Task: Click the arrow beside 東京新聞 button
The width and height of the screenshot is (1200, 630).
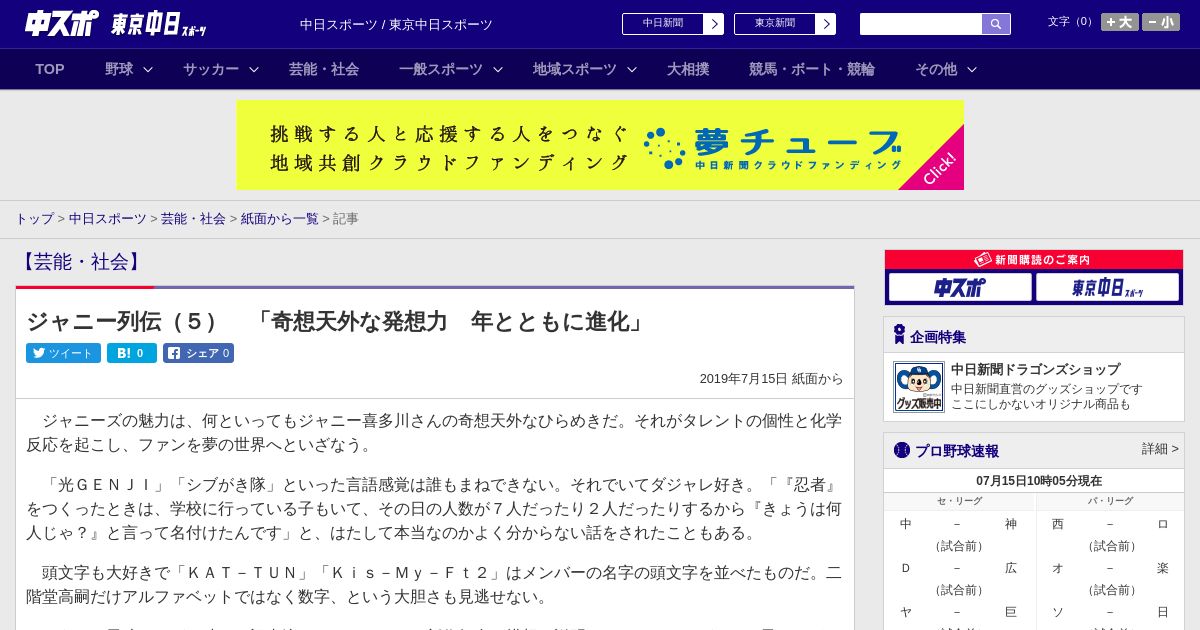Action: click(826, 24)
